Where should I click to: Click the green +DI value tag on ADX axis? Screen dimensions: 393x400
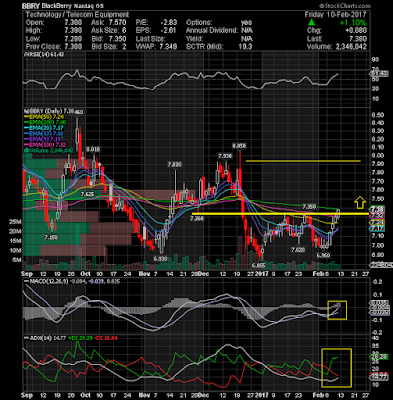click(x=380, y=357)
